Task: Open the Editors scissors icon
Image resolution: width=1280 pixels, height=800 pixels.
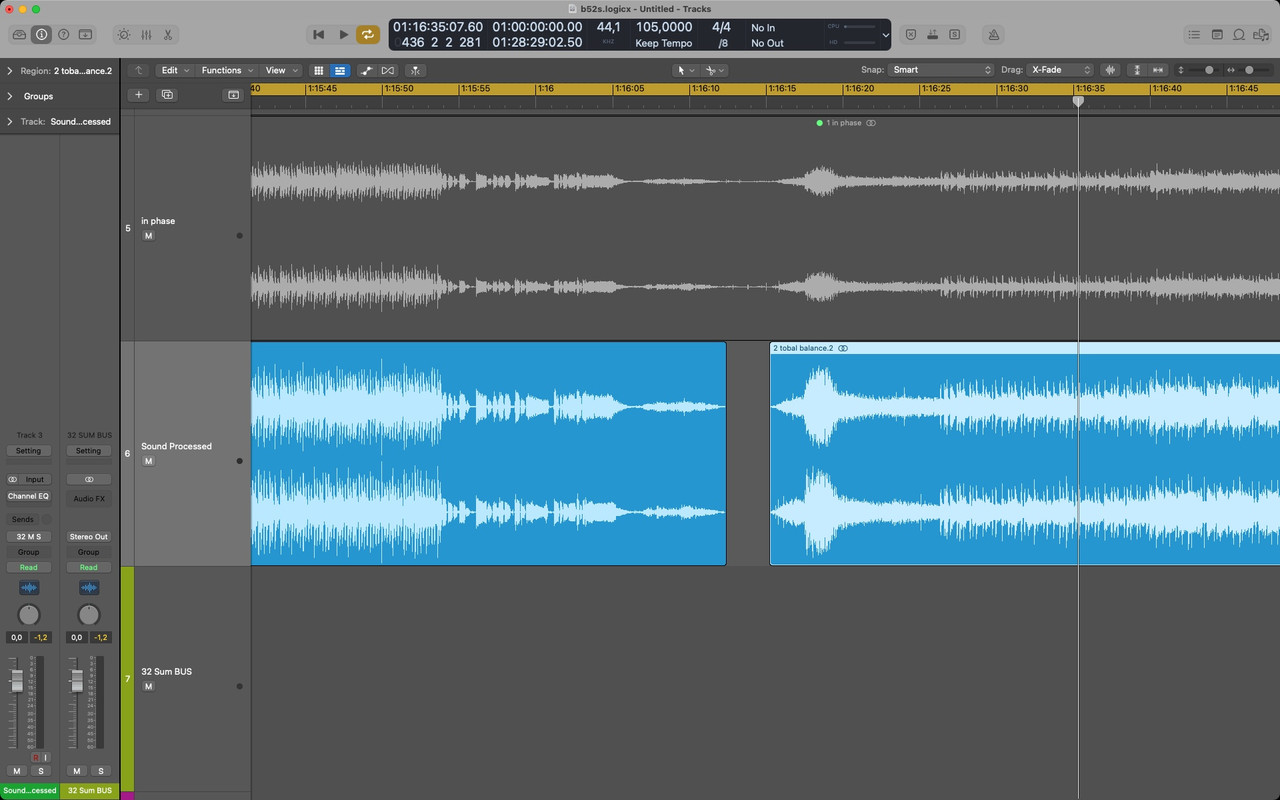Action: tap(168, 34)
